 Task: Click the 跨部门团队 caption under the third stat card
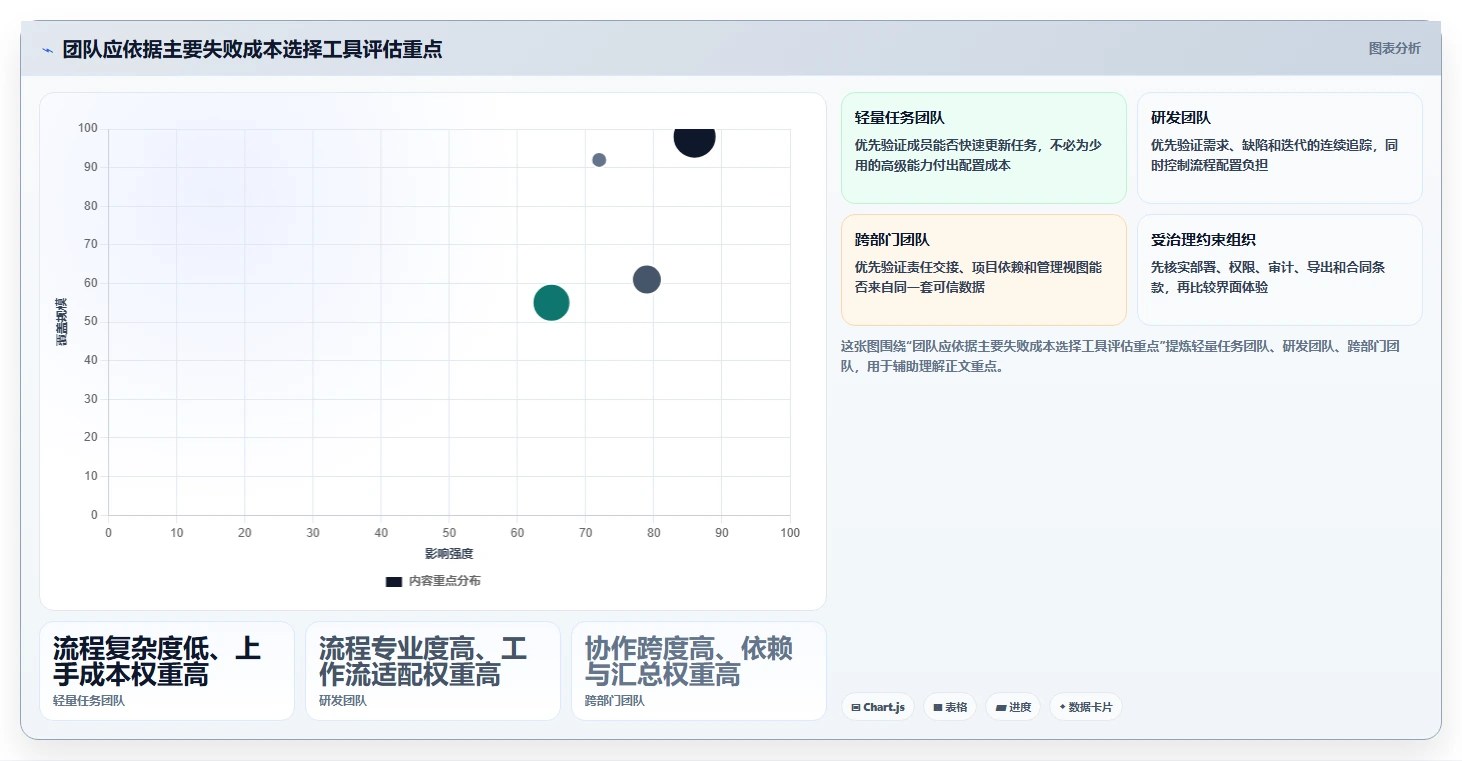pos(615,701)
